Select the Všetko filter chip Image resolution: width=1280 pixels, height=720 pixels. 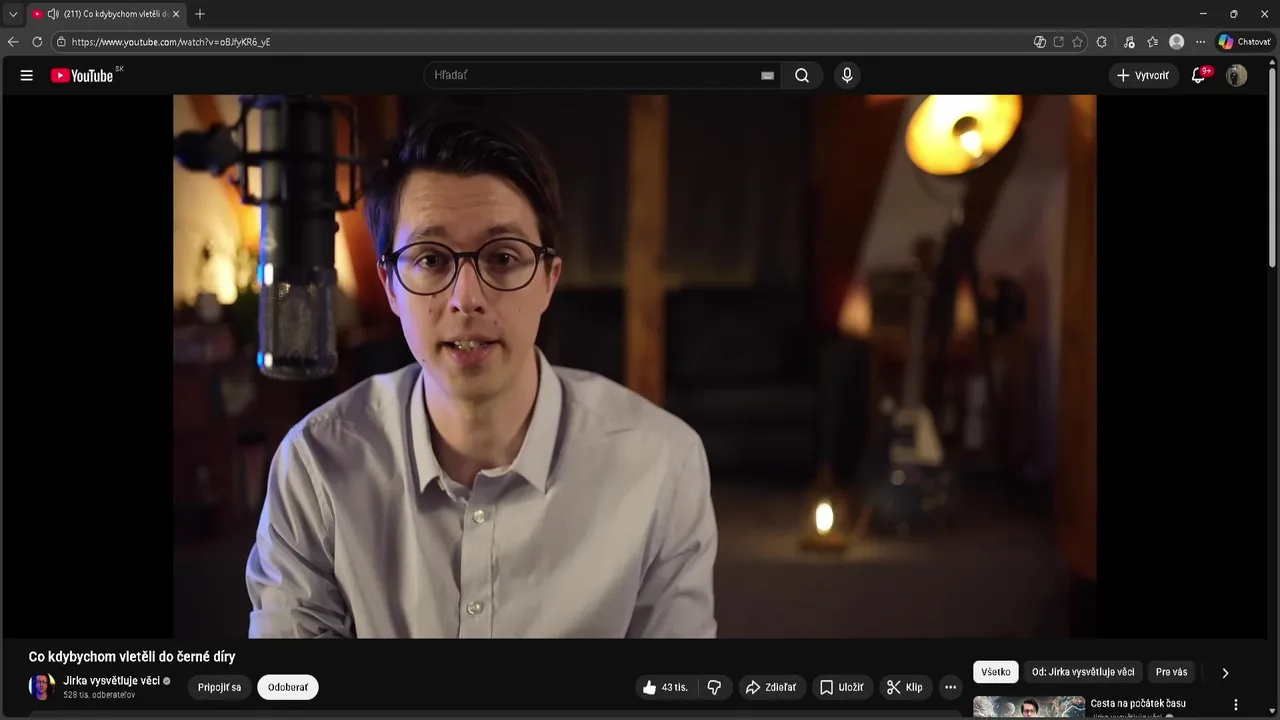point(996,672)
